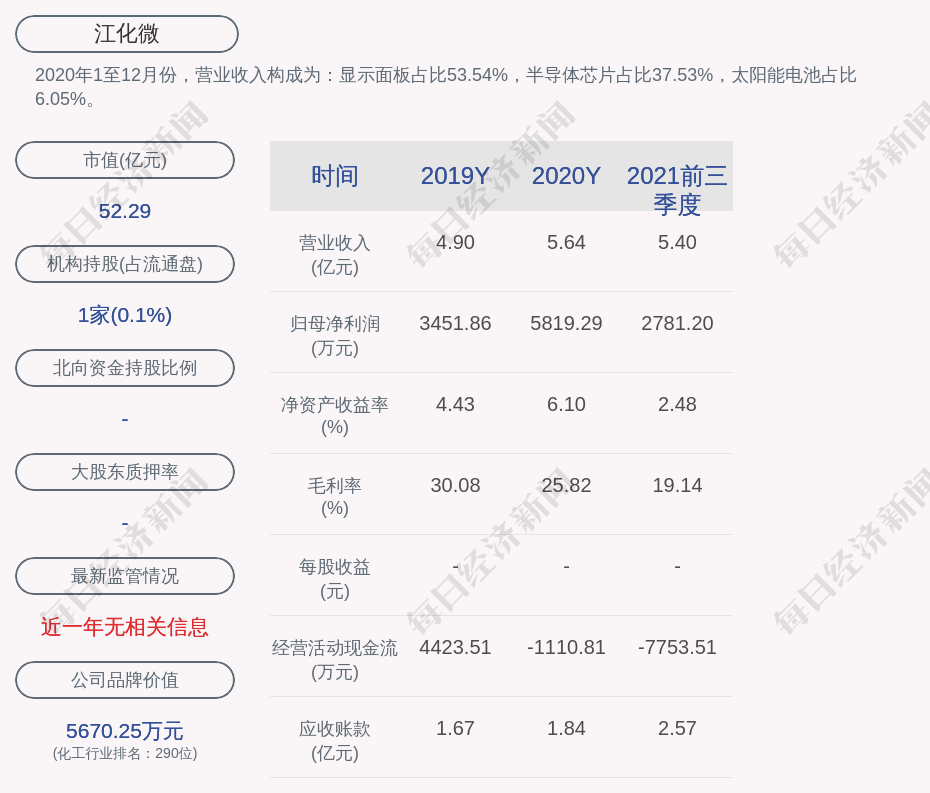Click the 大股东质押率 pill
930x793 pixels.
125,472
